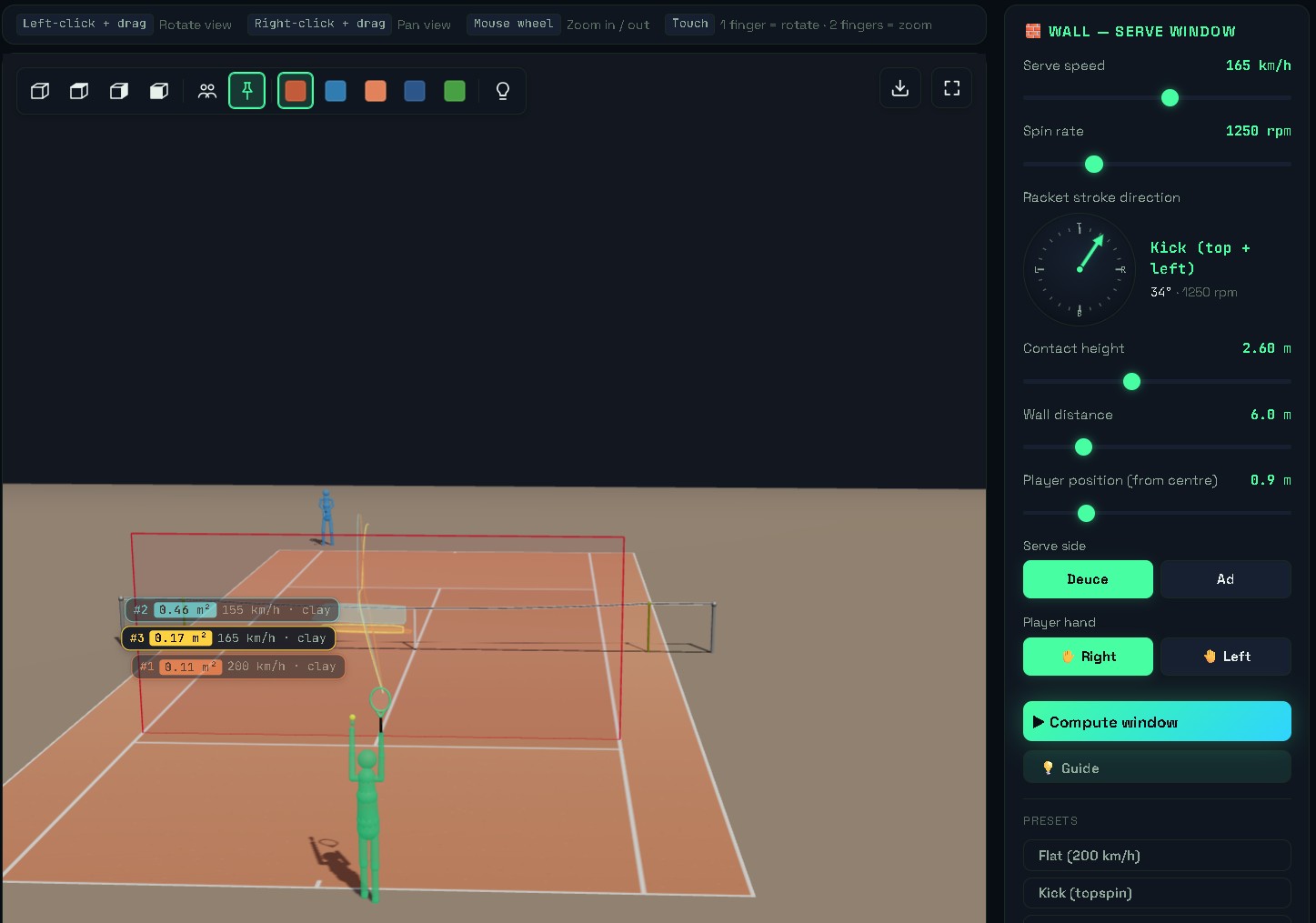
Task: Select the fully solid cube view icon
Action: [x=159, y=91]
